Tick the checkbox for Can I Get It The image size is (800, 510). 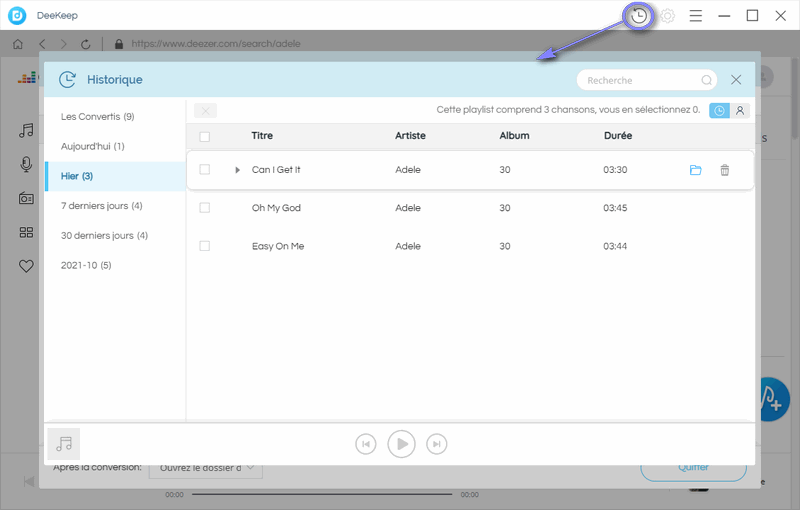pyautogui.click(x=205, y=169)
